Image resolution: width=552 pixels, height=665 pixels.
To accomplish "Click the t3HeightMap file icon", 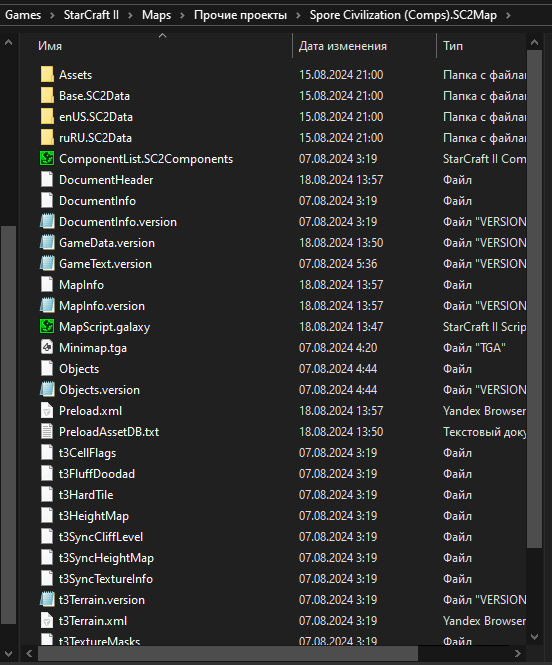I will [x=47, y=516].
